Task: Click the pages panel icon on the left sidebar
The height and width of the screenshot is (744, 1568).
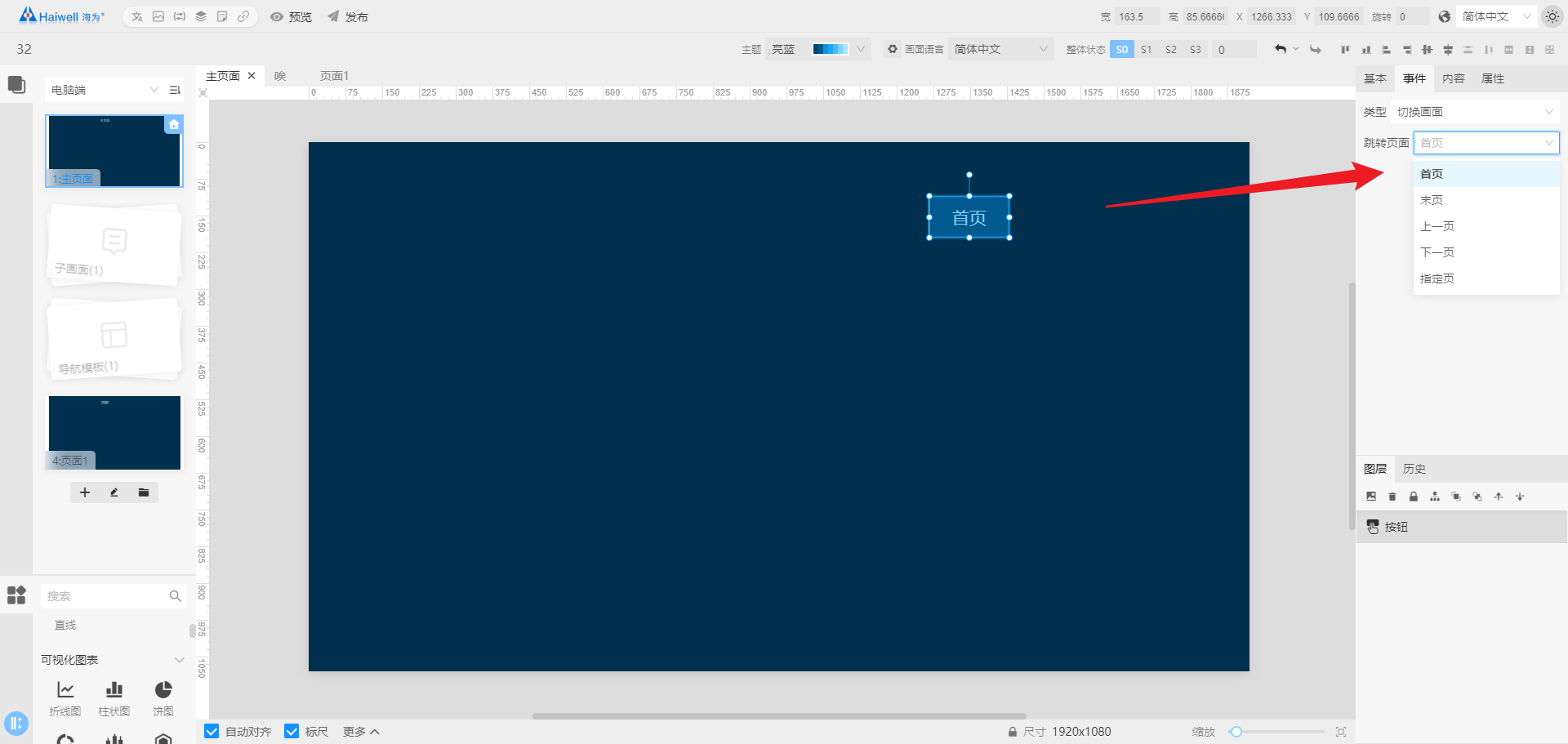Action: click(x=16, y=85)
